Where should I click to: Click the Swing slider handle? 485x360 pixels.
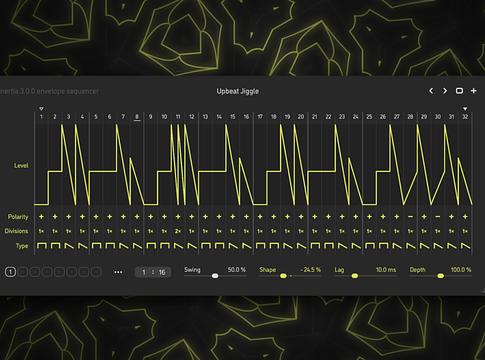[215, 276]
